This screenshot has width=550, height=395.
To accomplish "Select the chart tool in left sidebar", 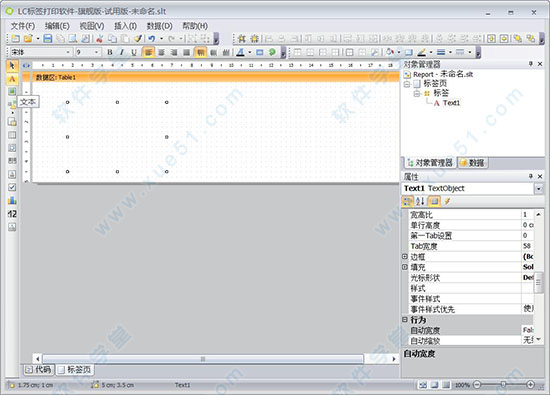I will pos(12,200).
